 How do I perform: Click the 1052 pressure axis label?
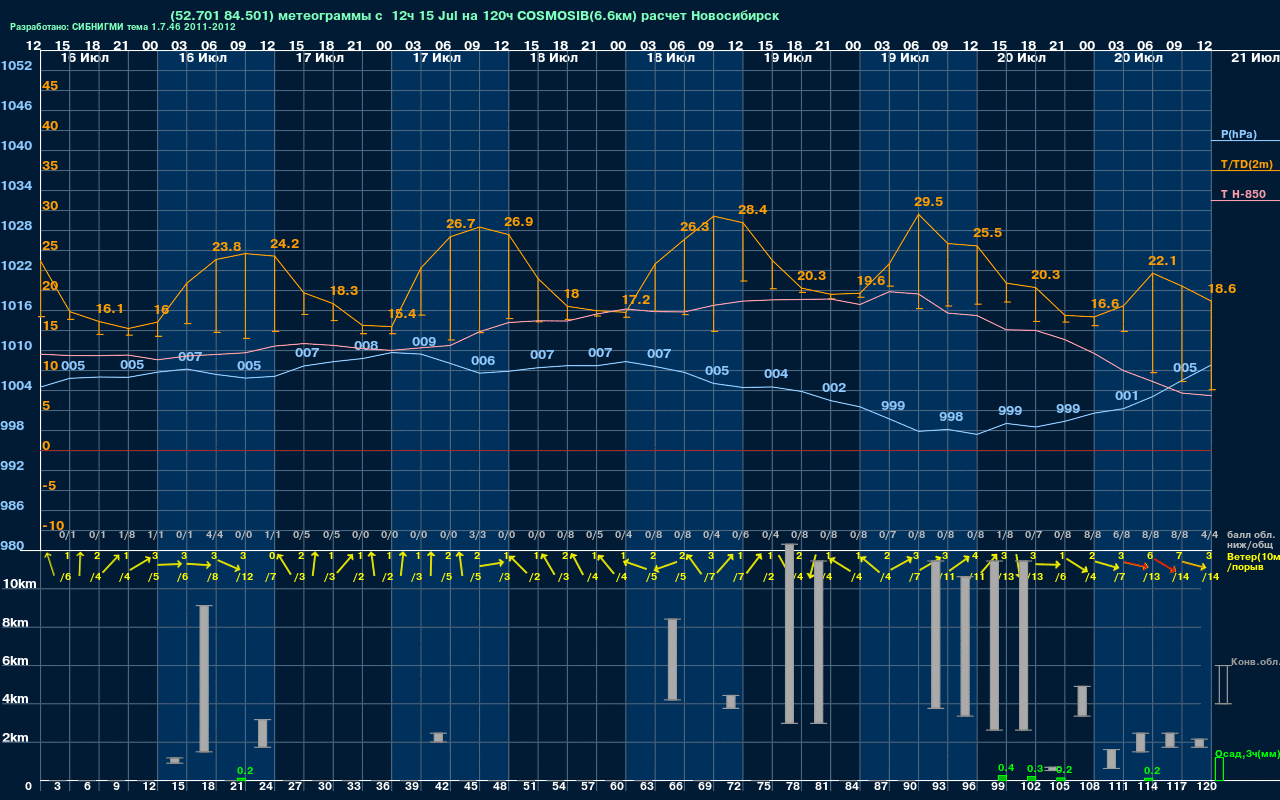click(16, 66)
